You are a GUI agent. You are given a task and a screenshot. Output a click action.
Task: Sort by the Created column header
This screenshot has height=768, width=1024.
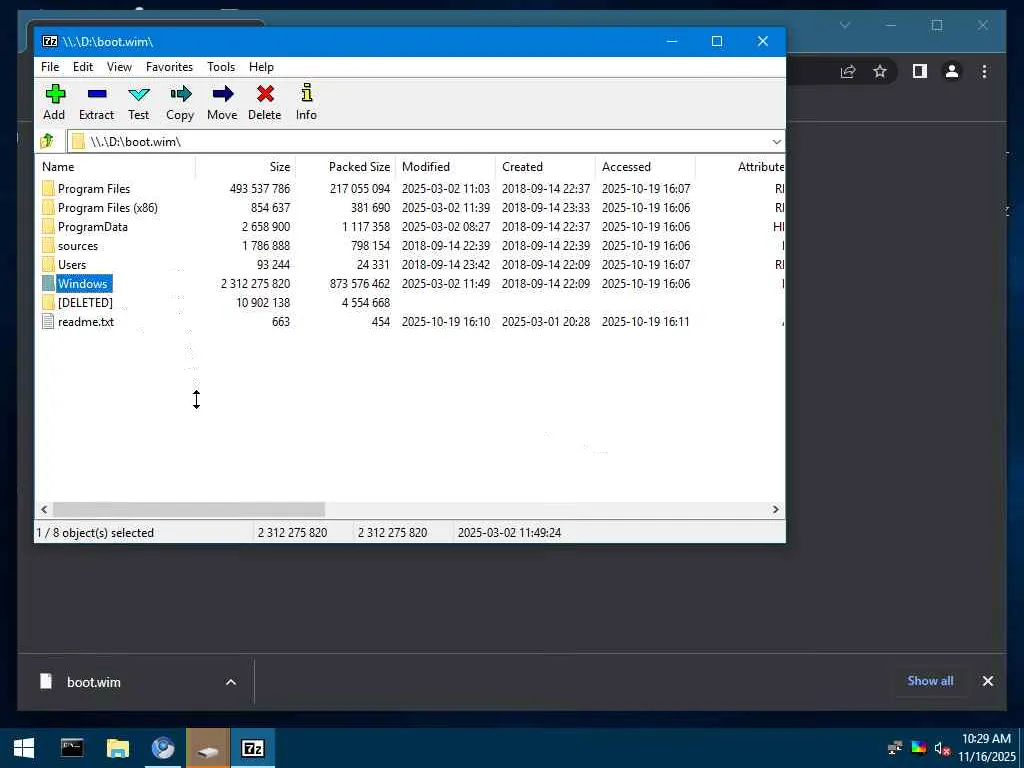coord(545,167)
